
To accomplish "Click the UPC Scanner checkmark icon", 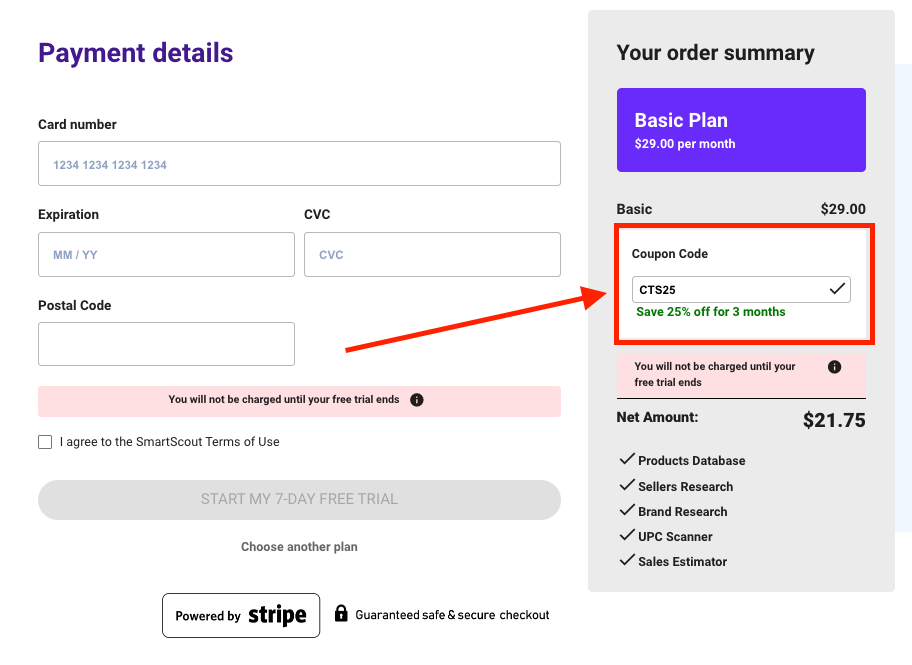I will click(627, 535).
